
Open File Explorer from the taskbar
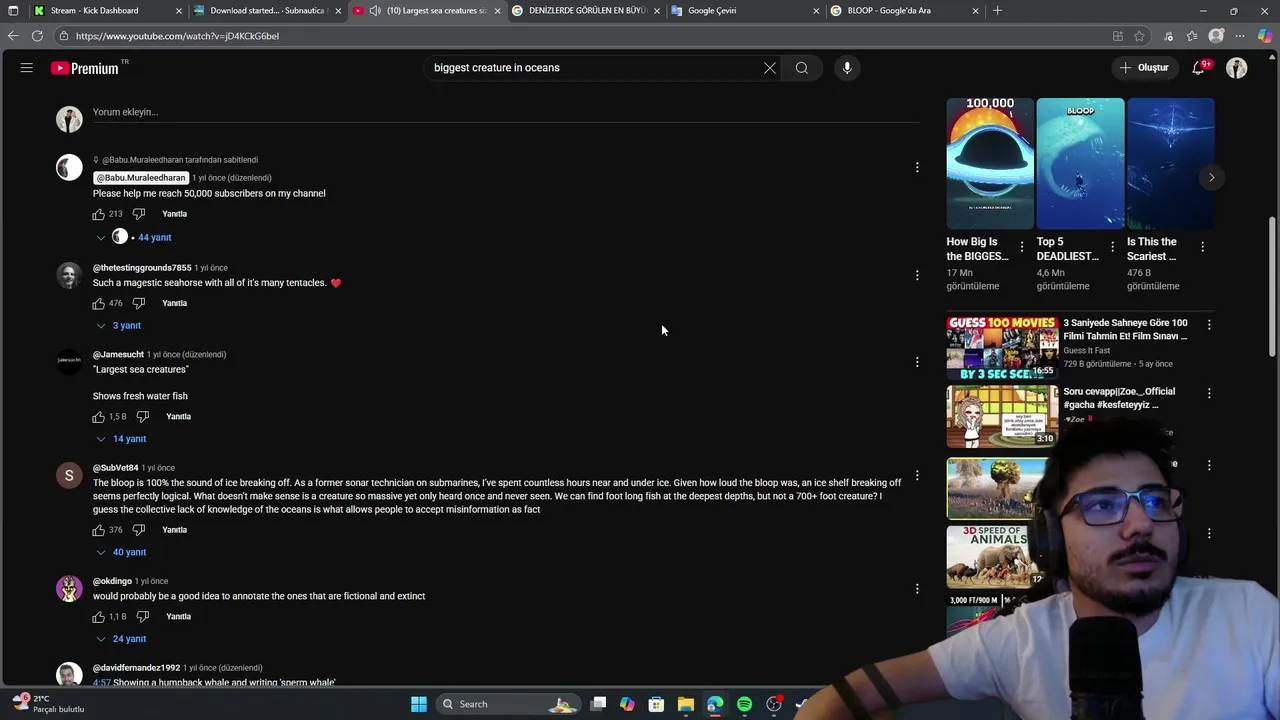(x=686, y=704)
